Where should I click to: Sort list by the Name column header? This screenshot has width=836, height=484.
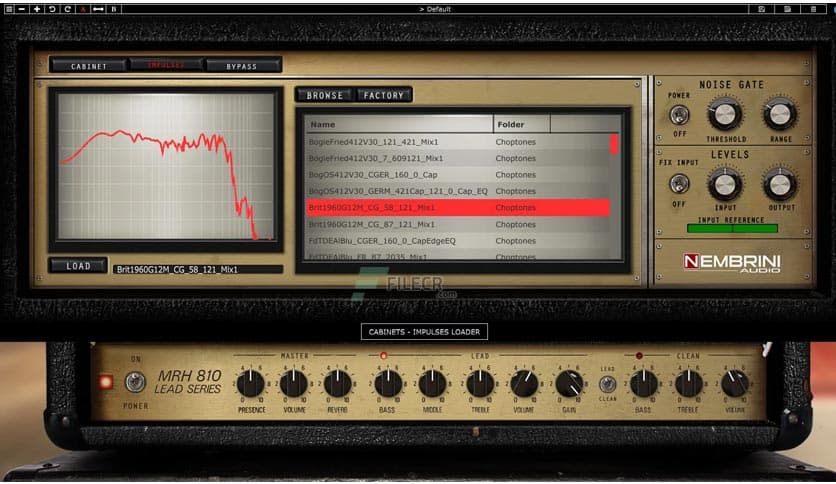(399, 124)
